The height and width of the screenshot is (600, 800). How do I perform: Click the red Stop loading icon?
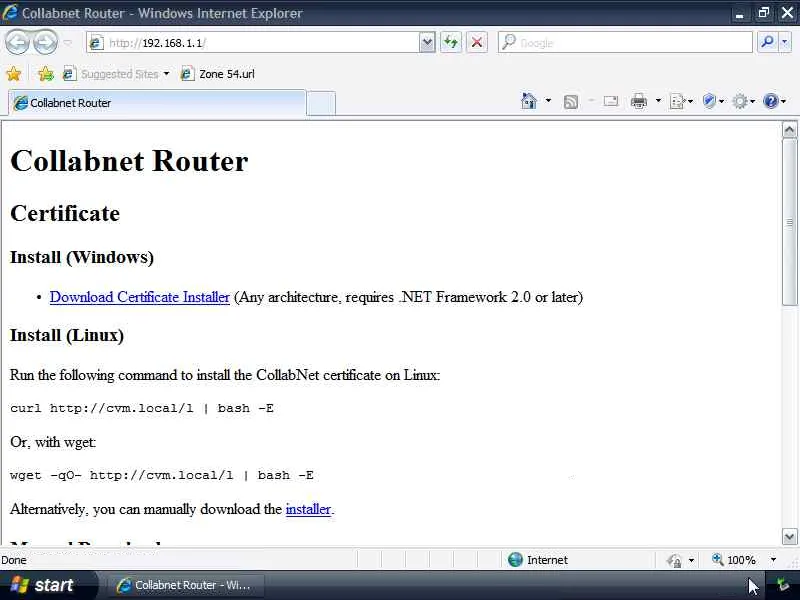(x=477, y=42)
